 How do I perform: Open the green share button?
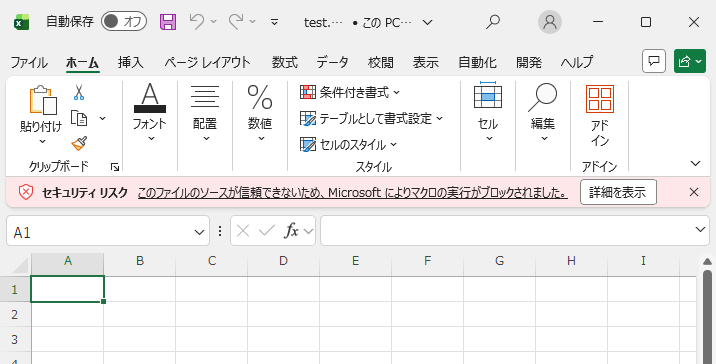coord(690,61)
